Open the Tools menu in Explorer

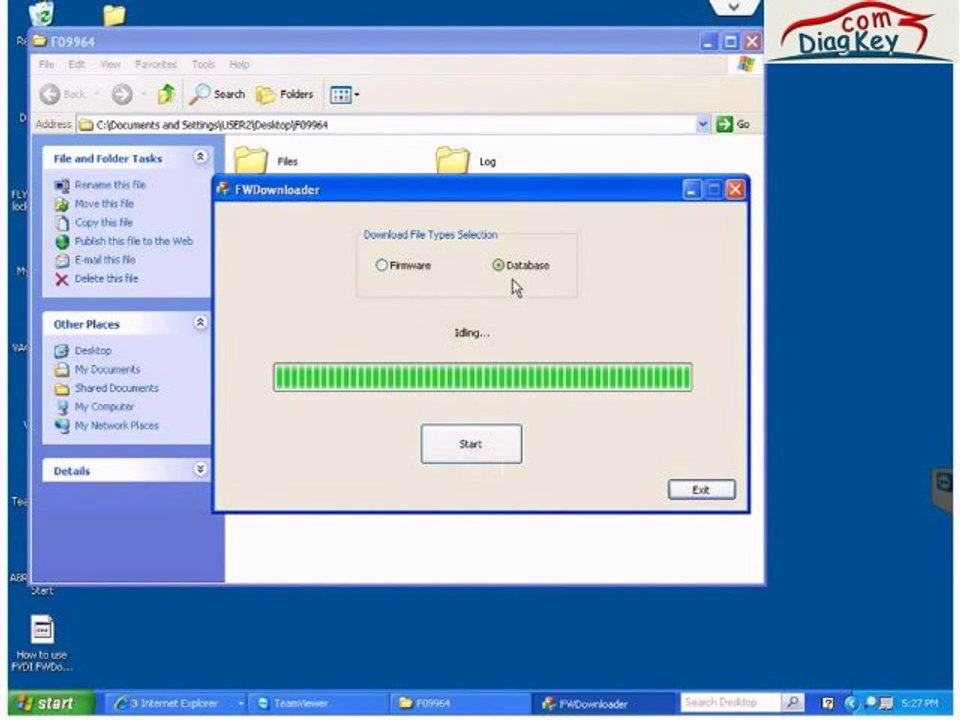(203, 64)
